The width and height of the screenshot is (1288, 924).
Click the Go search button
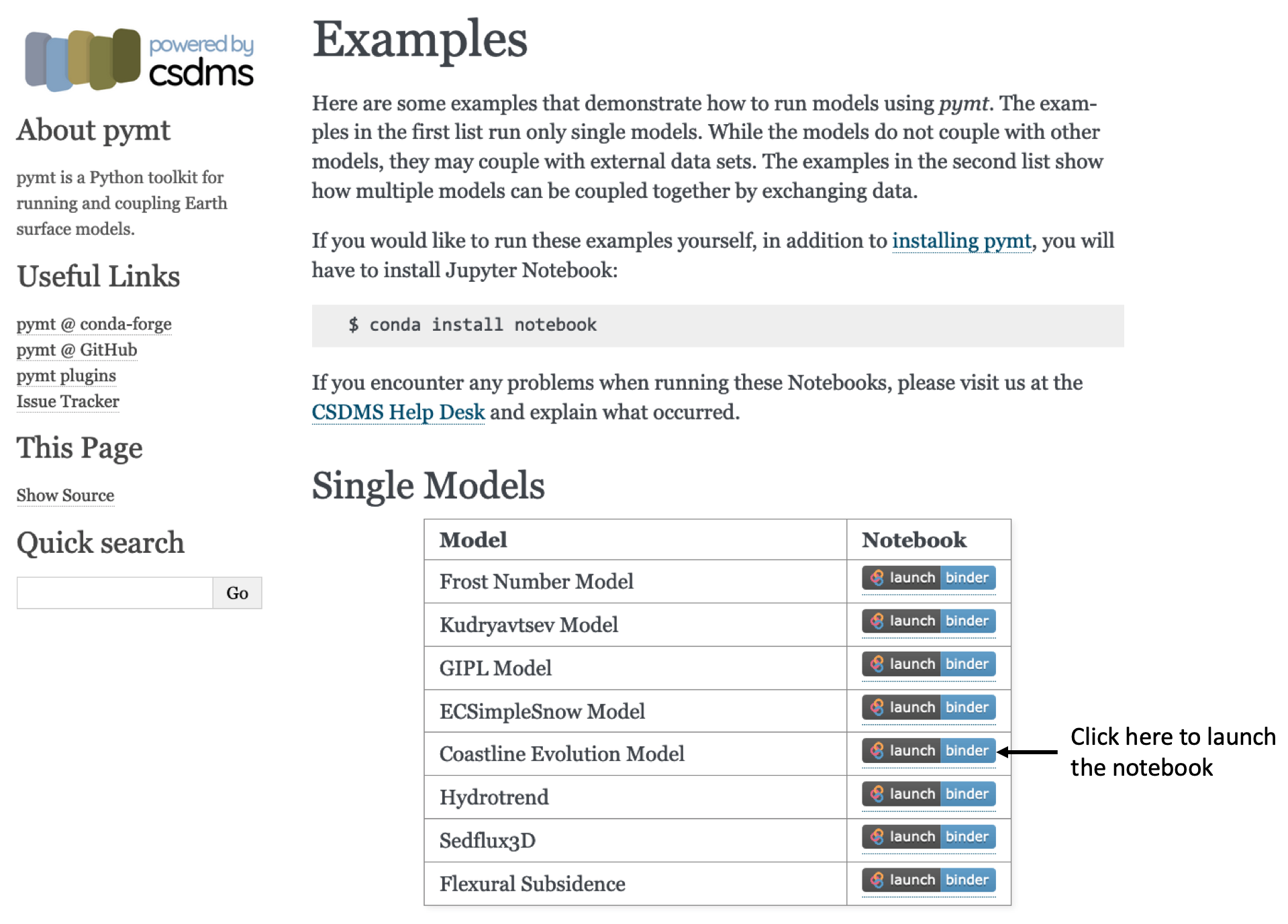pos(237,593)
